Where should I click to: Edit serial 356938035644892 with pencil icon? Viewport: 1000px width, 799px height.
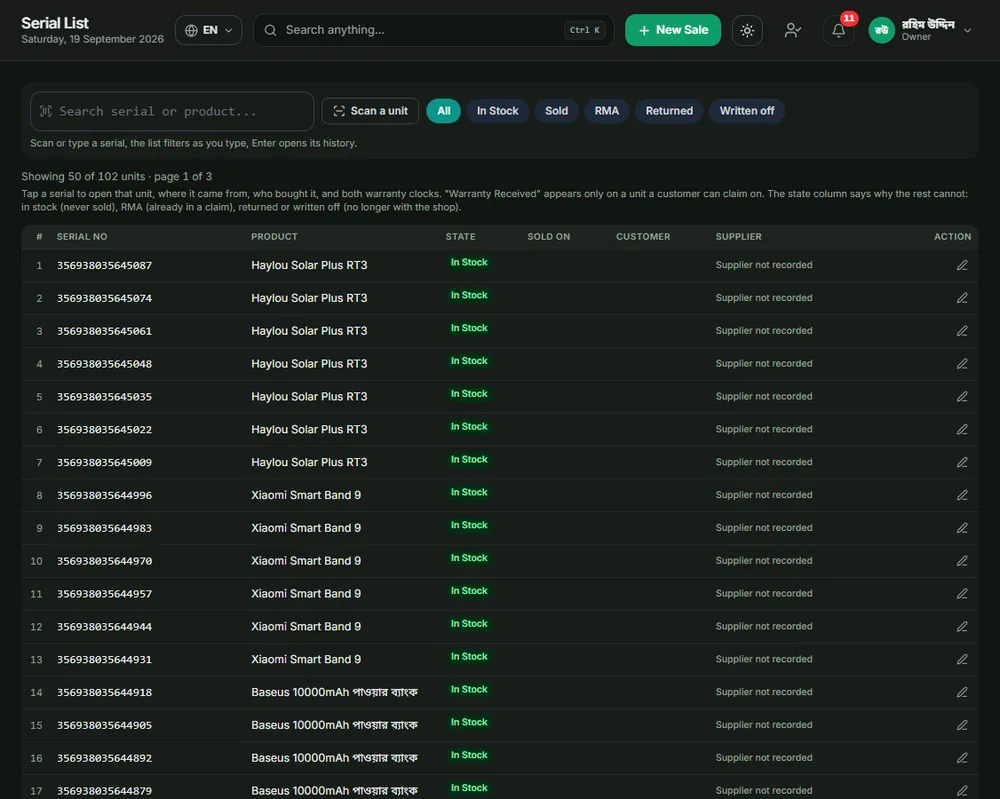(962, 758)
